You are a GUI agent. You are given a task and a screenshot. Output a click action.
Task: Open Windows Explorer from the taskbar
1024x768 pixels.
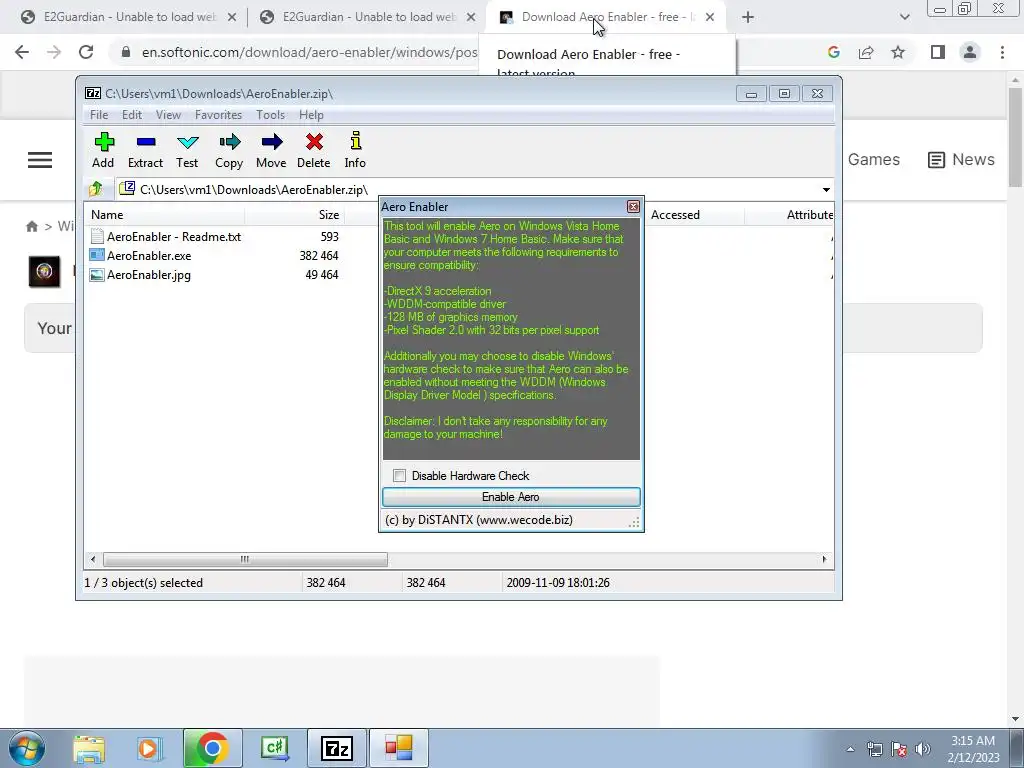(x=89, y=748)
